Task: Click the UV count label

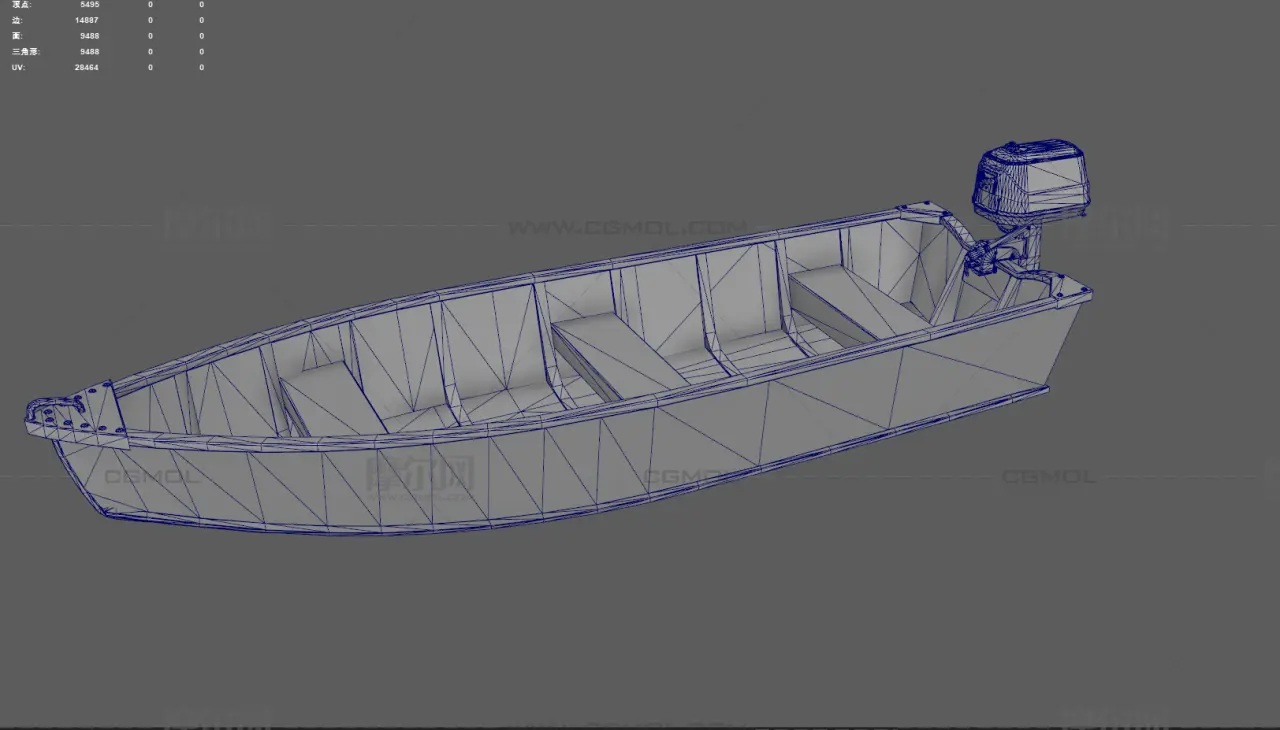Action: click(x=18, y=67)
